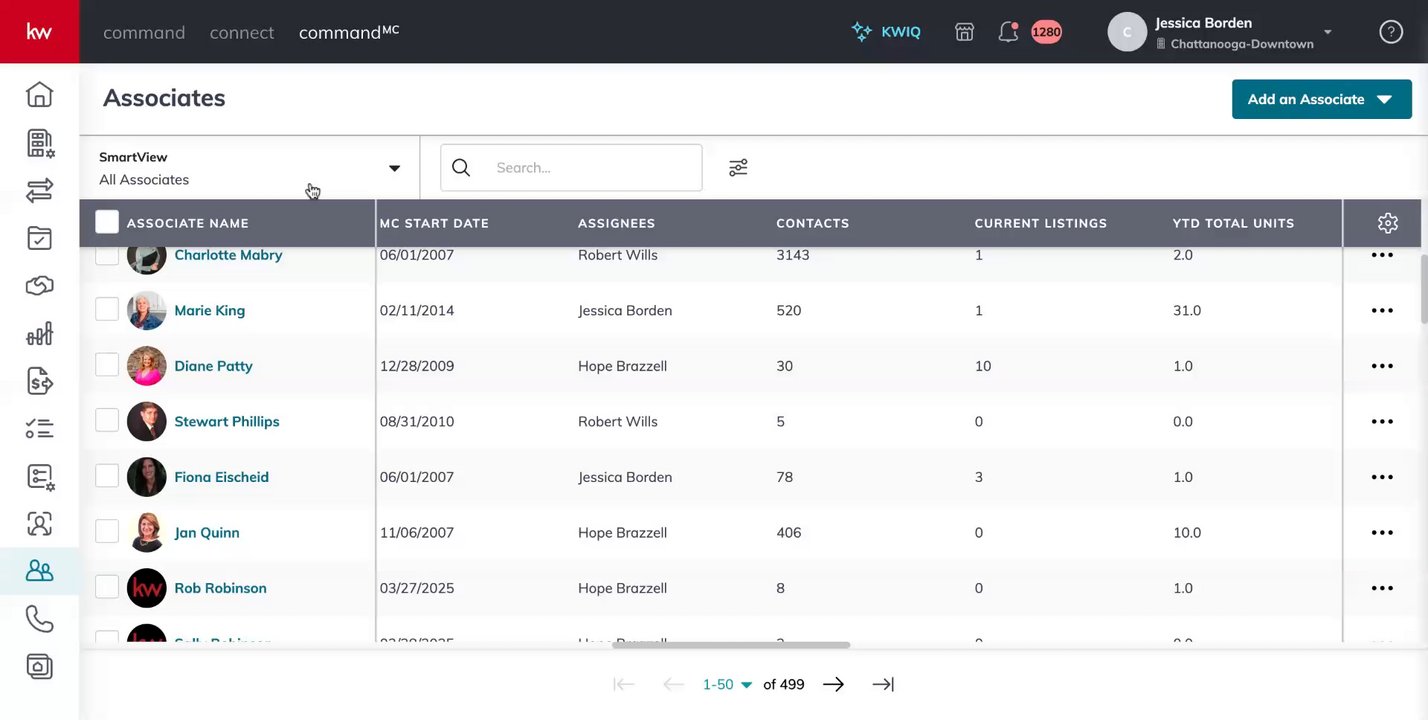Open Stewart Phillips's profile link

(x=227, y=421)
